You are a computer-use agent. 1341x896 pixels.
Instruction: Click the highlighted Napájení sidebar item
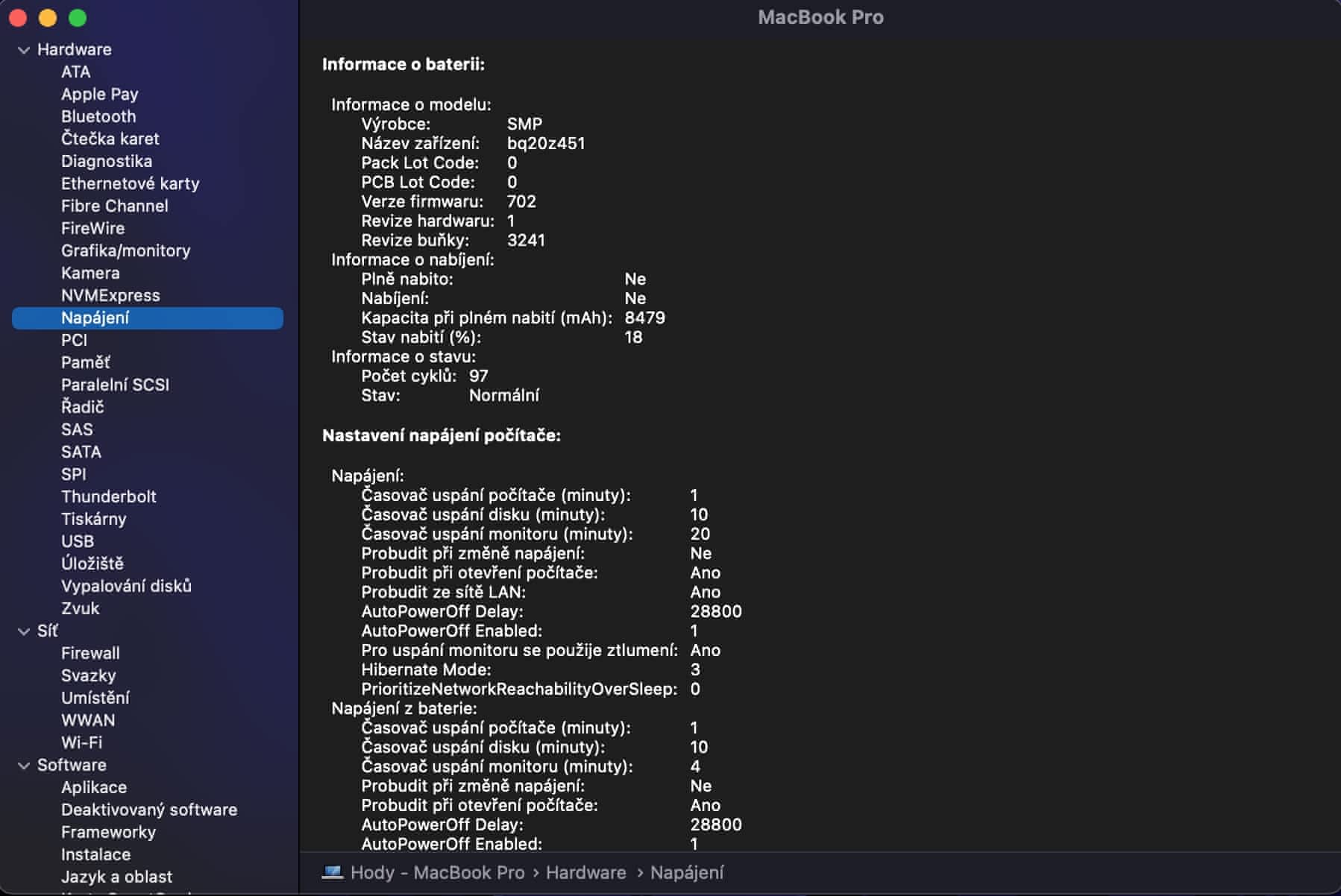click(x=148, y=318)
